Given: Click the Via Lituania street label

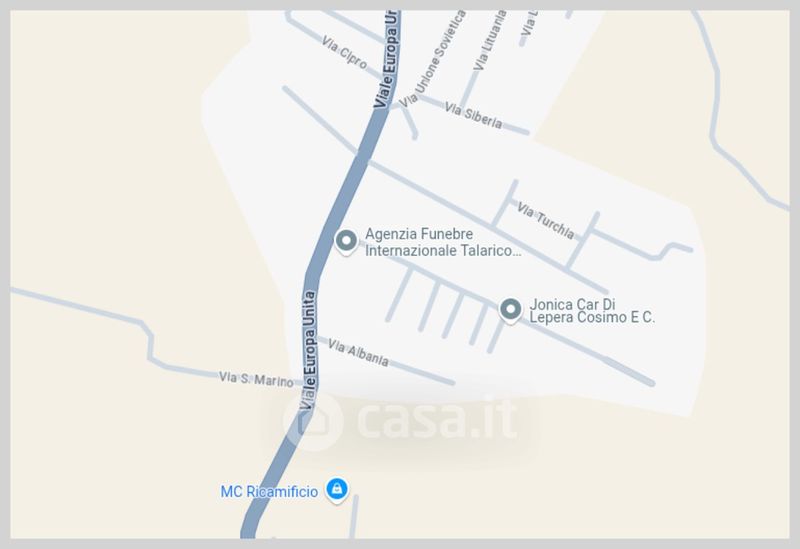Looking at the screenshot, I should 490,40.
